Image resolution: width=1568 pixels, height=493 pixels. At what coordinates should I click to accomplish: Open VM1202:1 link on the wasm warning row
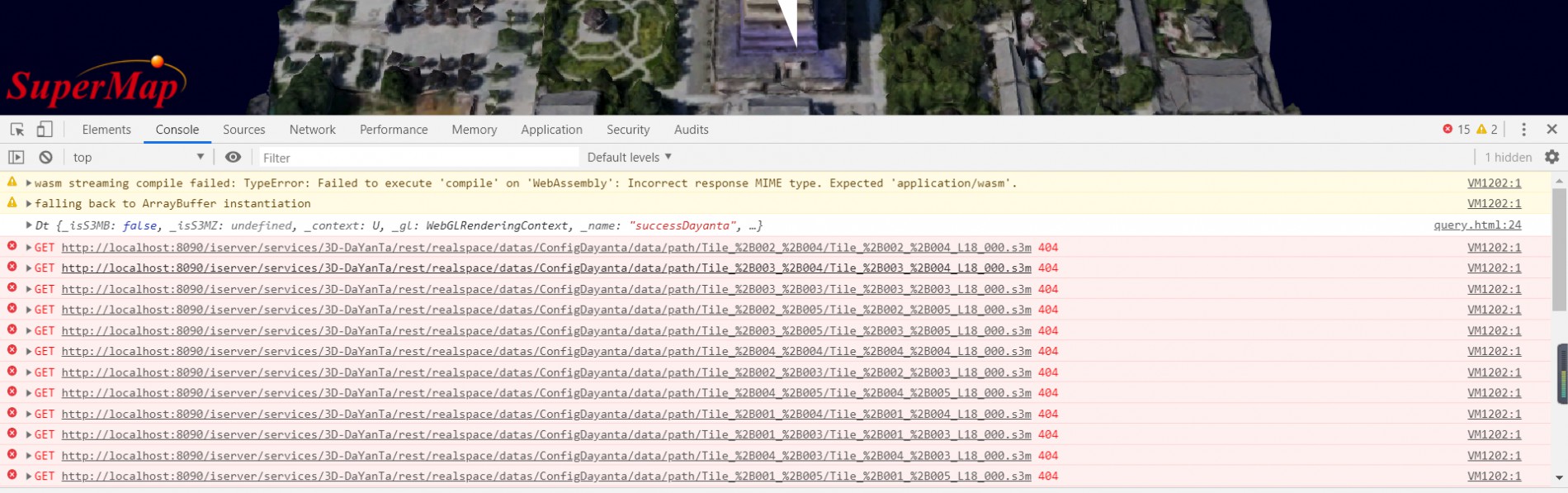click(x=1495, y=183)
